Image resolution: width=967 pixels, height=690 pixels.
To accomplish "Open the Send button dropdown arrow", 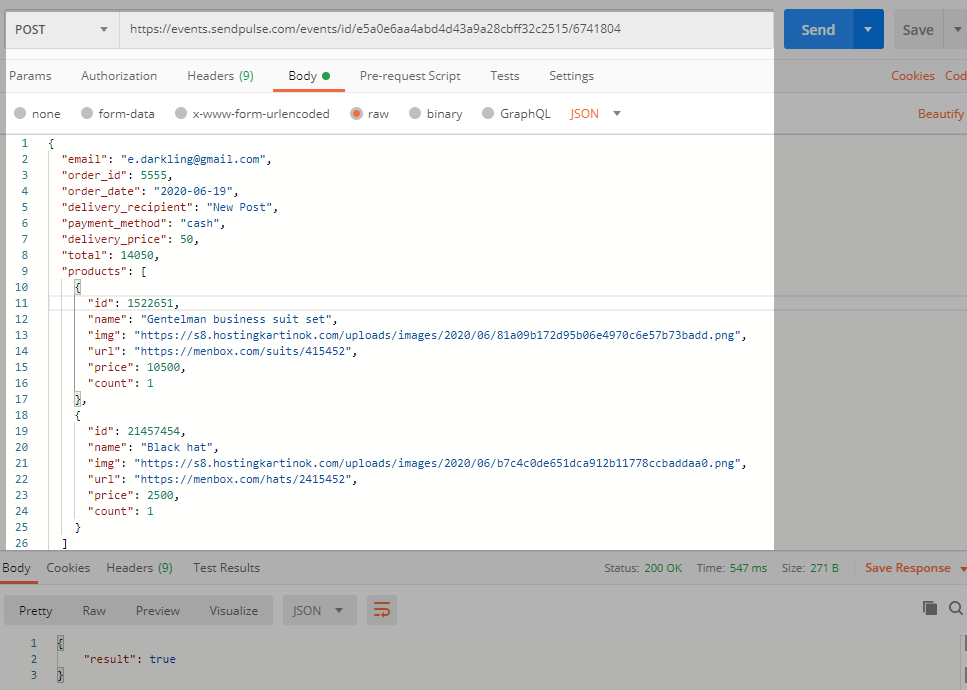I will pos(868,30).
